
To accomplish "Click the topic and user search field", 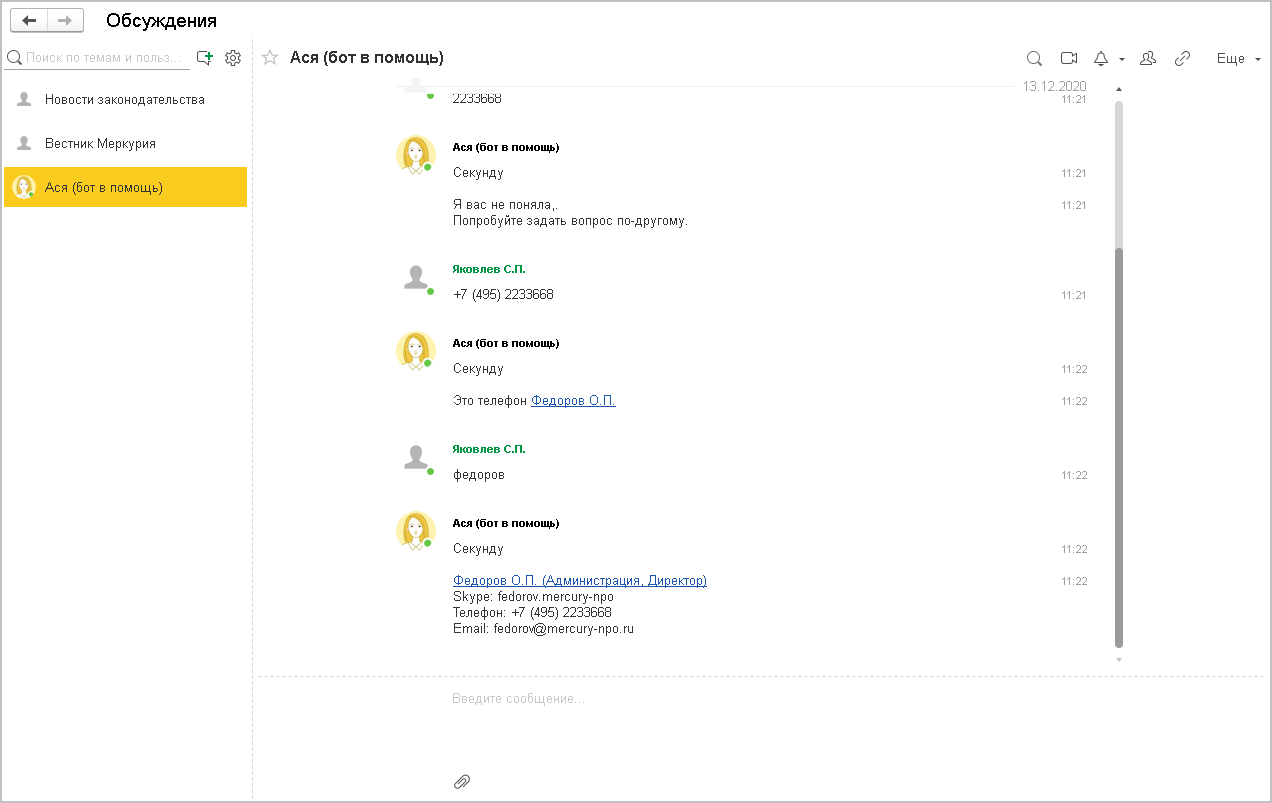I will pos(105,58).
